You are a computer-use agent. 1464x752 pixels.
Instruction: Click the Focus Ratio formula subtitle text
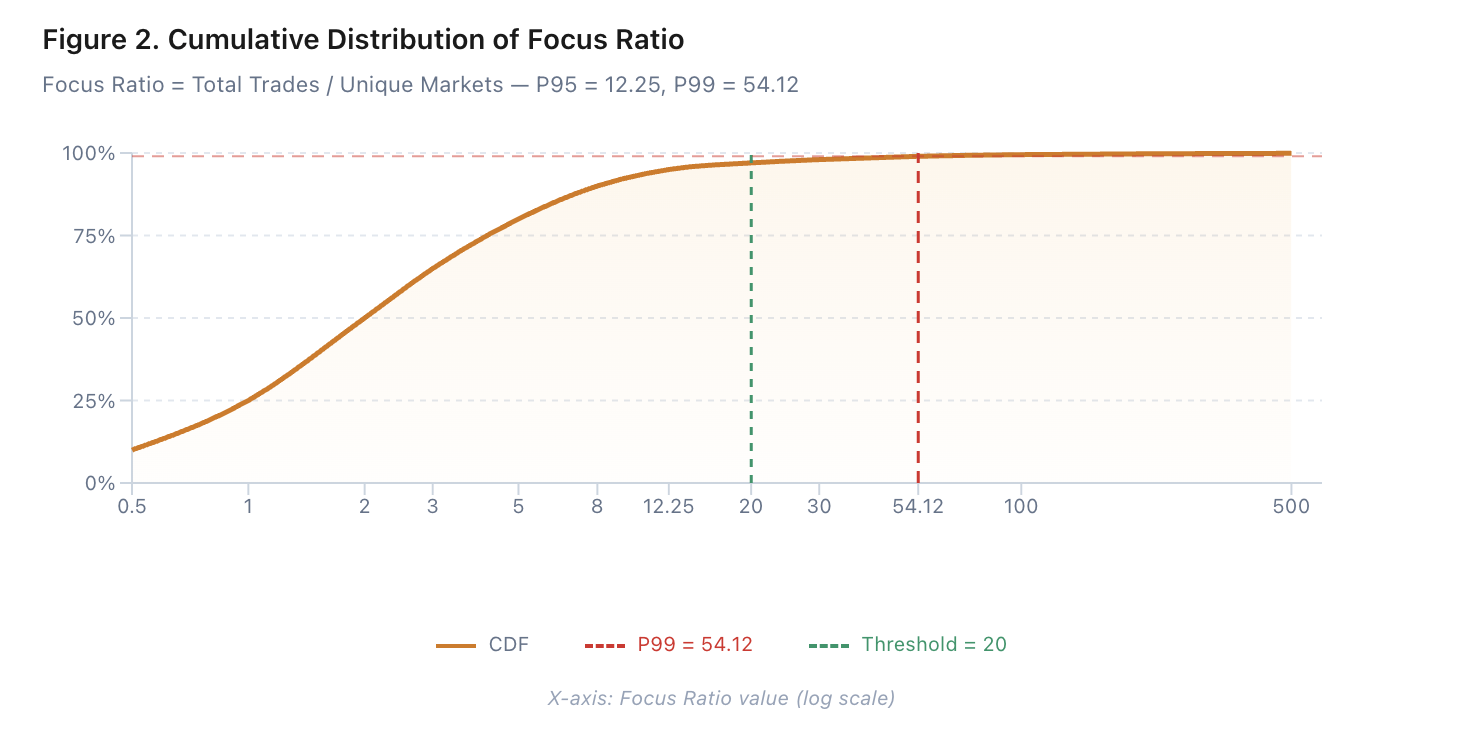click(420, 85)
